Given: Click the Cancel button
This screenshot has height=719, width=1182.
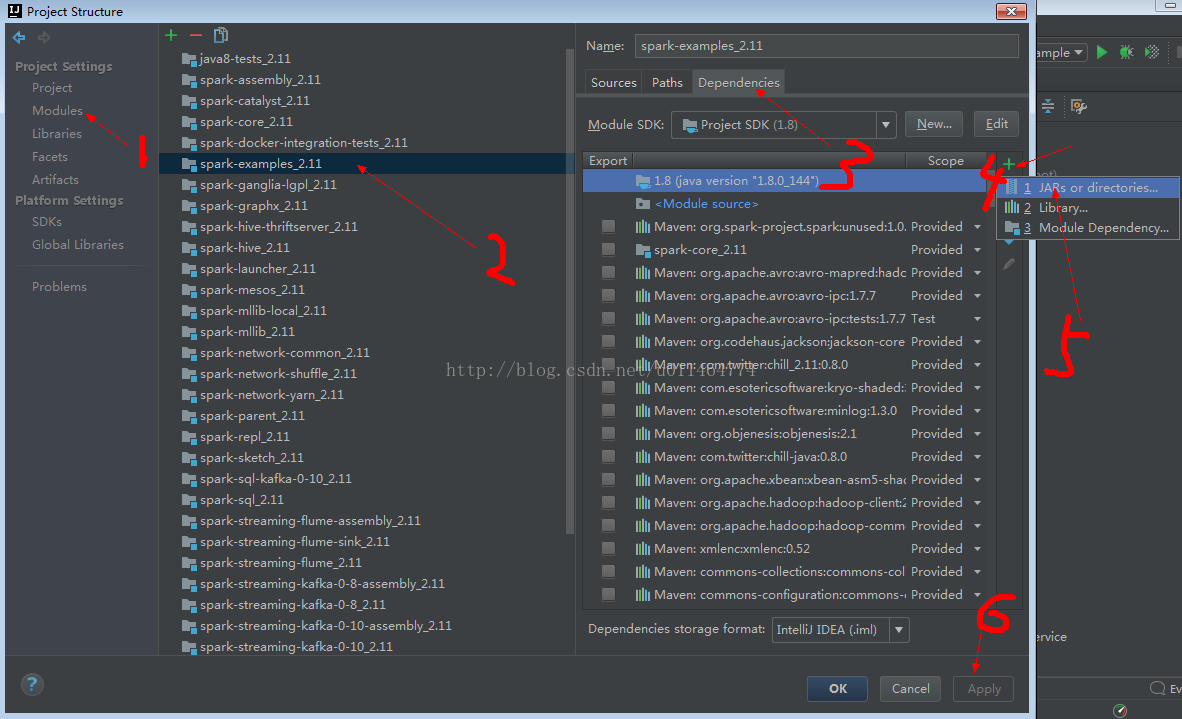Looking at the screenshot, I should coord(911,689).
